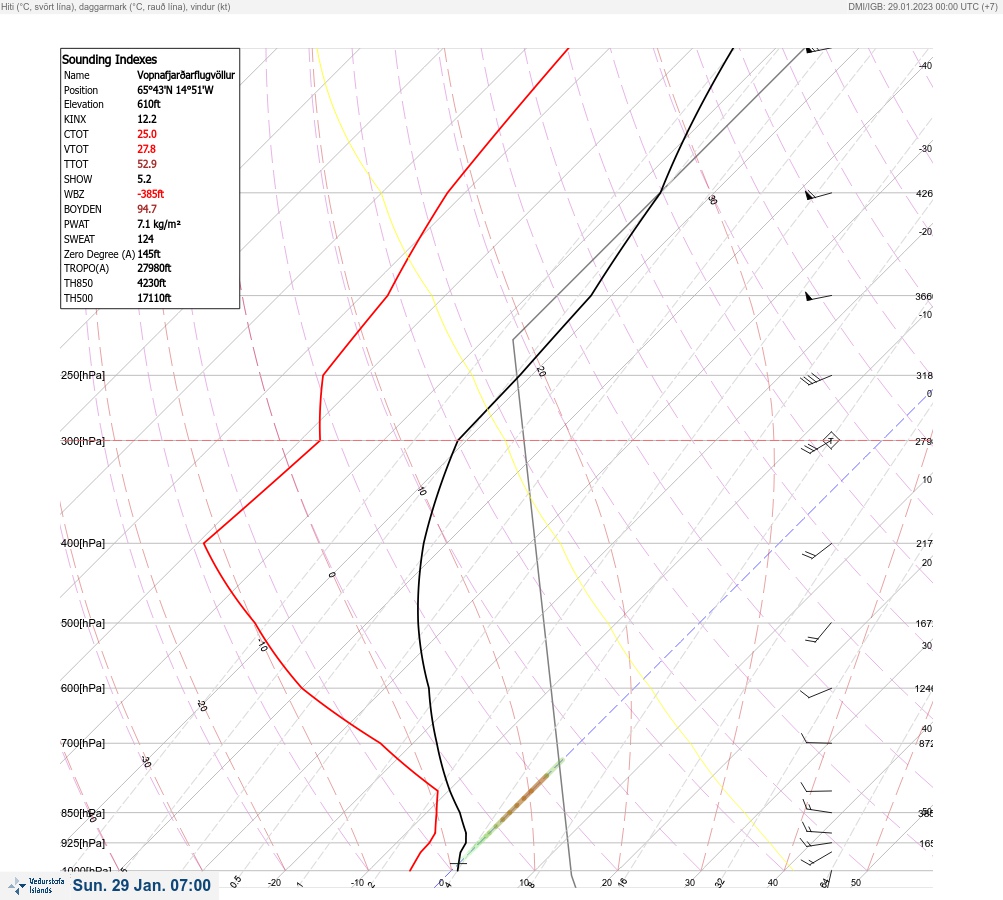Click the red WBZ value -385ft
The image size is (1003, 900).
pos(150,194)
